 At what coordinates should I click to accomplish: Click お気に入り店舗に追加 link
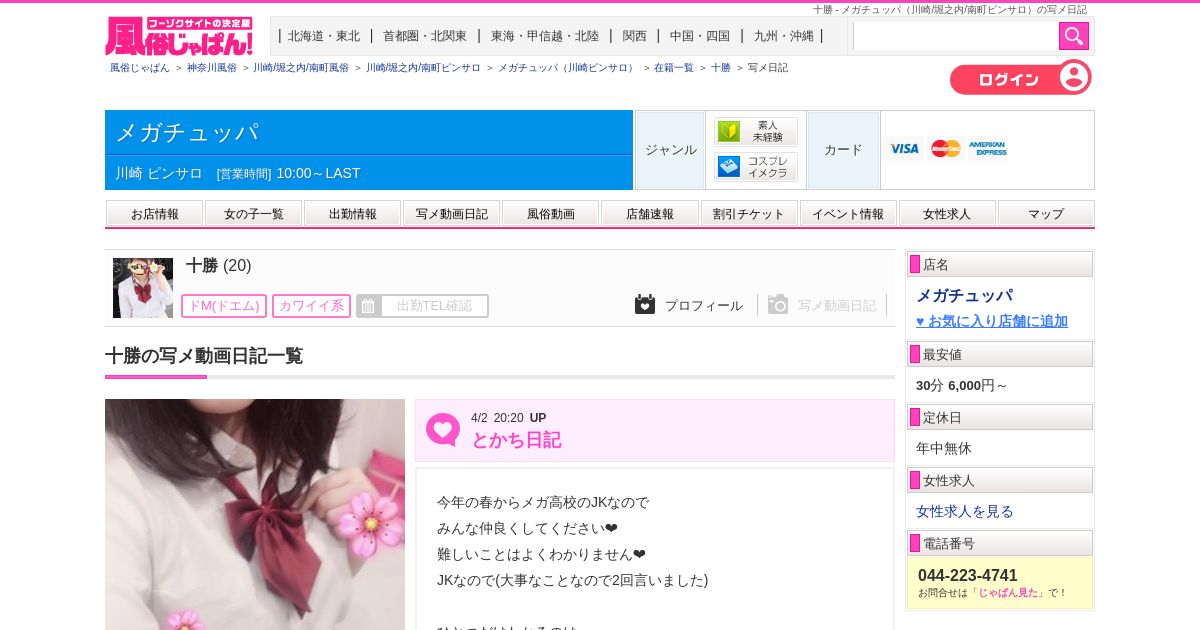[992, 321]
